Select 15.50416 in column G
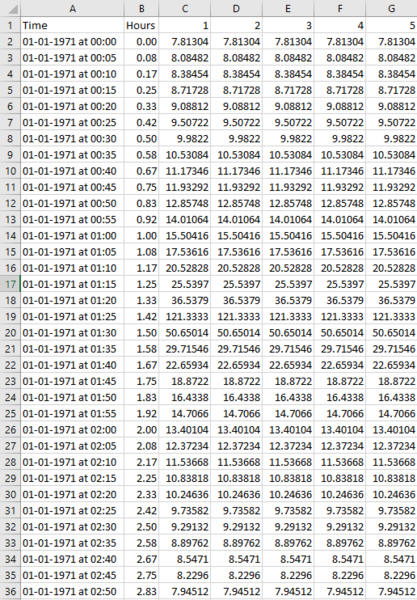 pyautogui.click(x=391, y=236)
